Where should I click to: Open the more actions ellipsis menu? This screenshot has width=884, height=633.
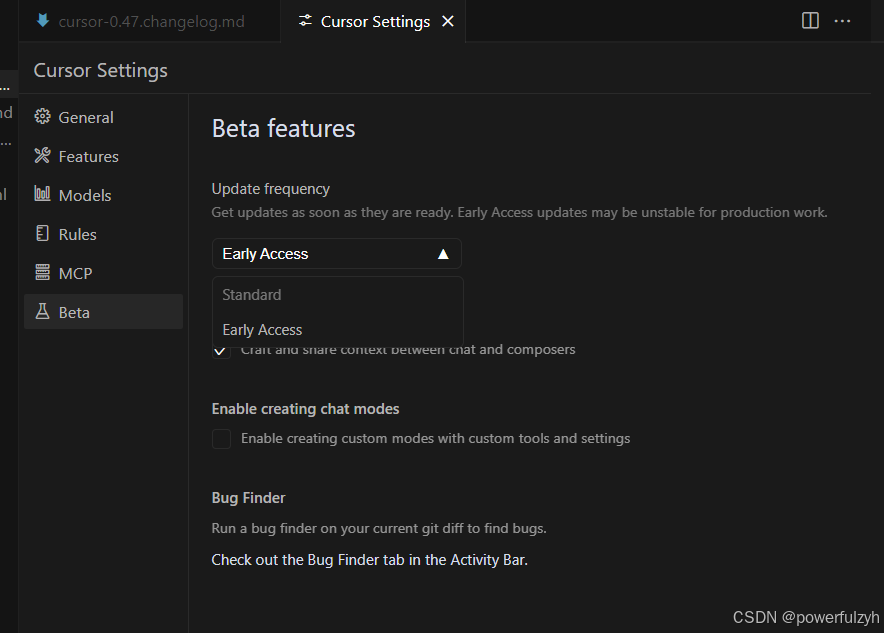click(843, 21)
